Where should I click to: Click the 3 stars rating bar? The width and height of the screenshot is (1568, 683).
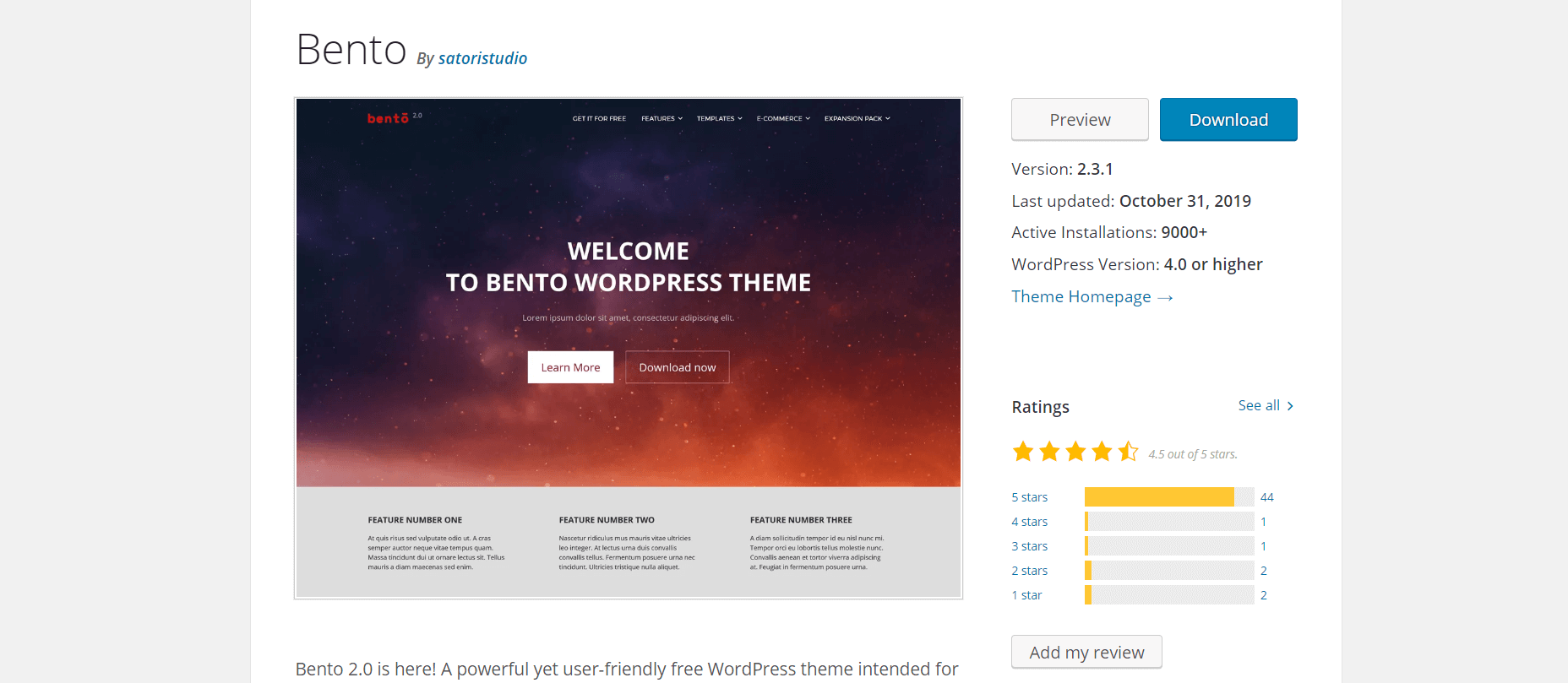pos(1169,545)
